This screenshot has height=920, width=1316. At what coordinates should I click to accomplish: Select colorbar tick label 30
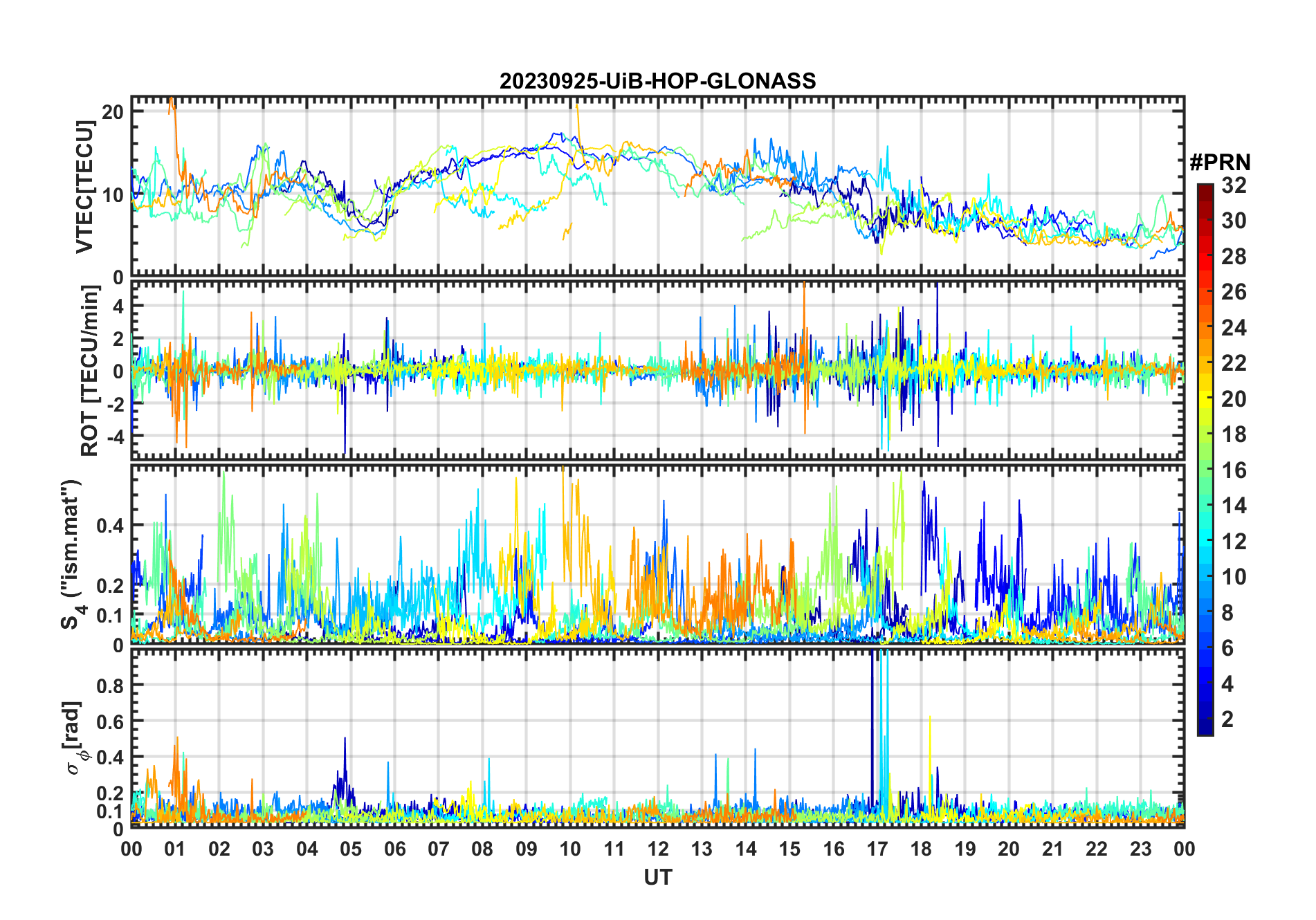1234,221
